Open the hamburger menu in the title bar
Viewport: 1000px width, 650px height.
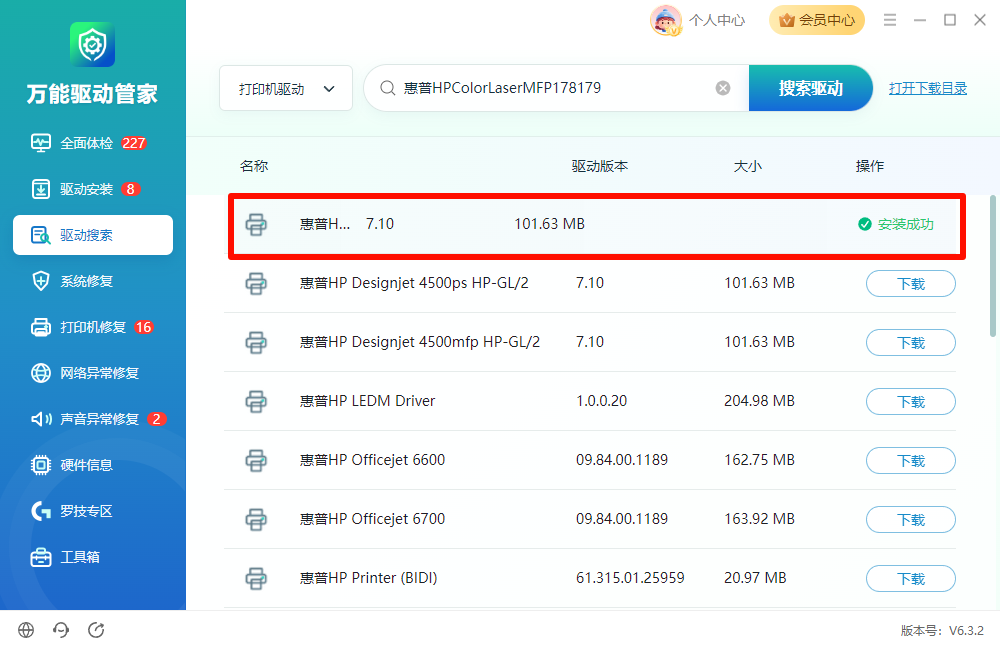890,20
